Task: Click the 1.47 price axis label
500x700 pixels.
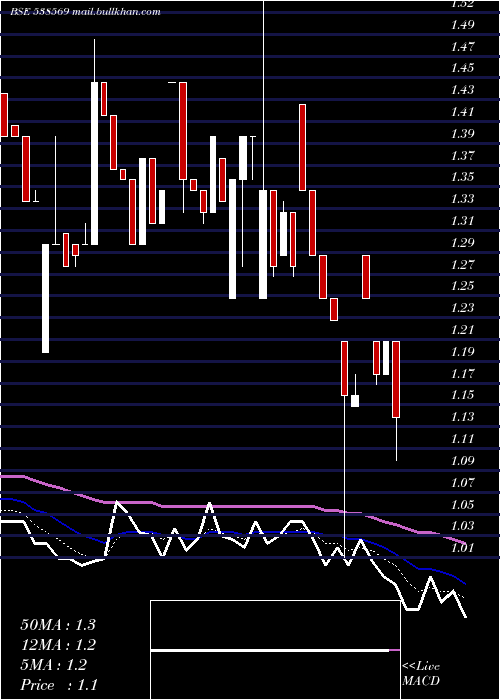Action: (x=462, y=46)
